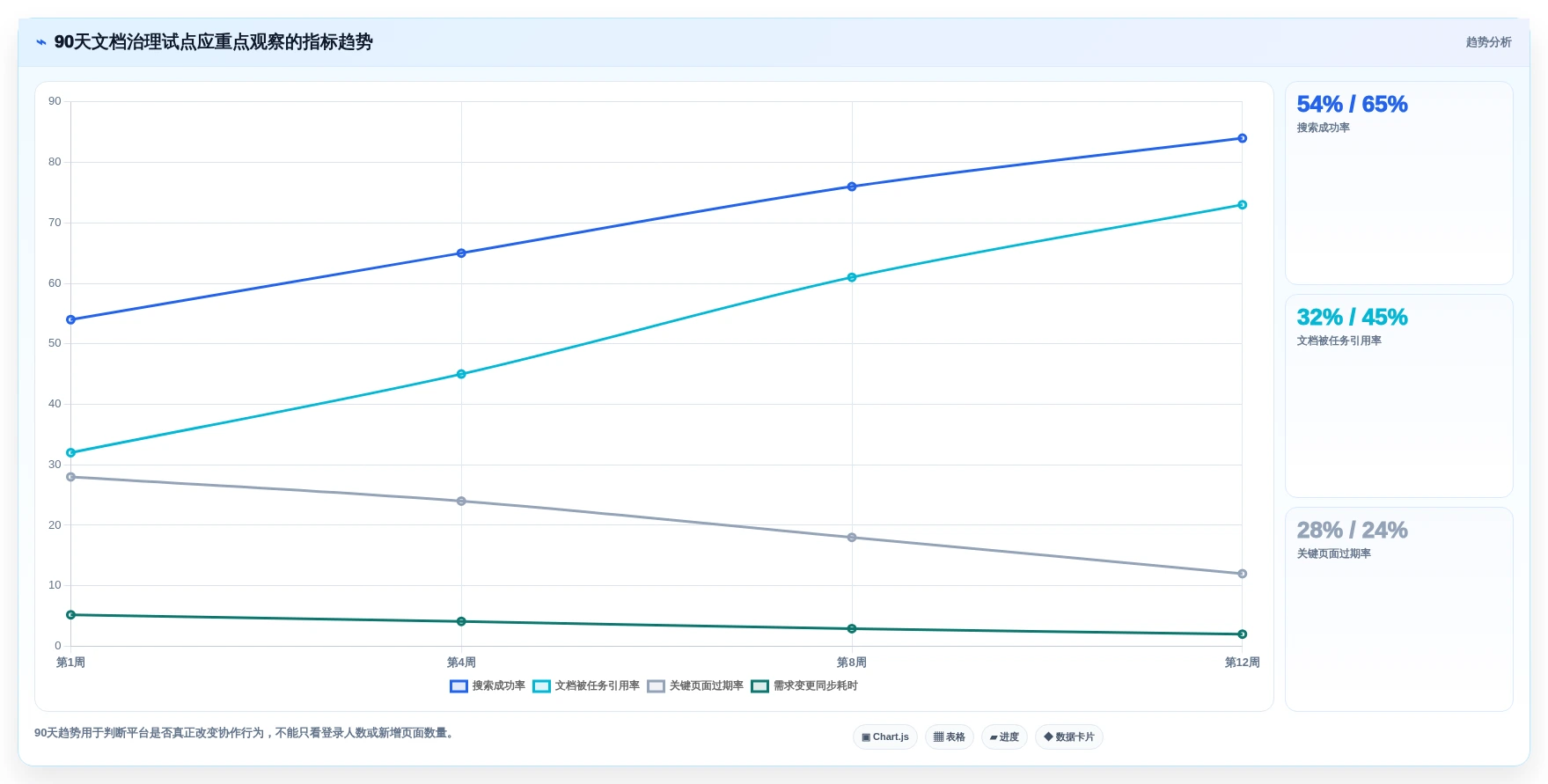Click the 数据卡片 tag pill

click(1069, 737)
